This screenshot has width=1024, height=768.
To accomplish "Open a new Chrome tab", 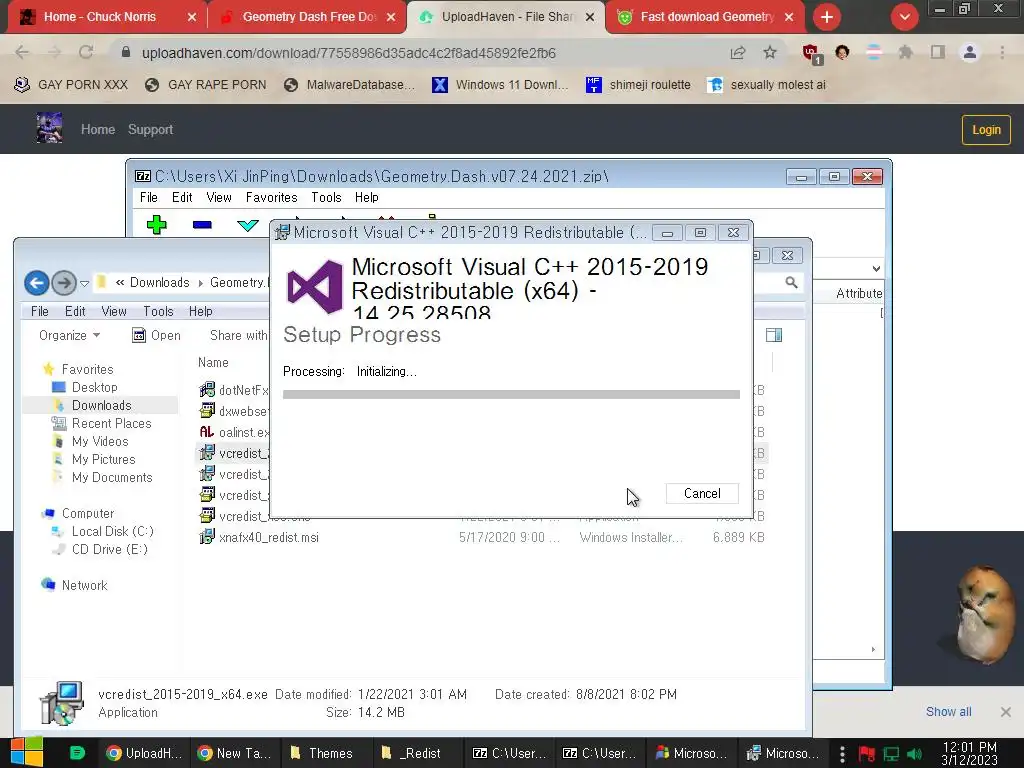I will (827, 17).
